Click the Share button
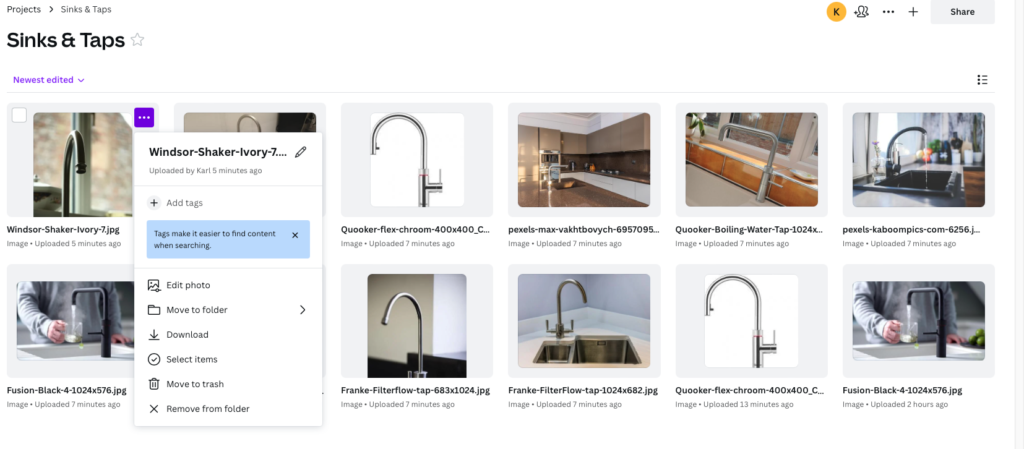 (x=962, y=12)
